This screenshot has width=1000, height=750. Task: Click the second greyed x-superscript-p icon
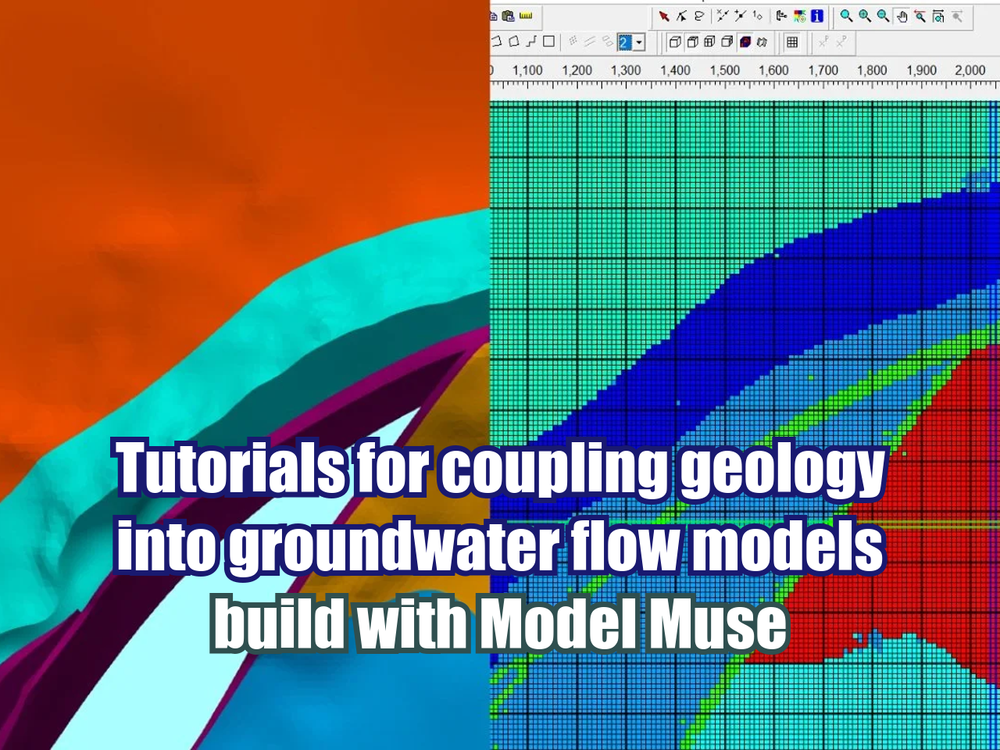pos(841,42)
